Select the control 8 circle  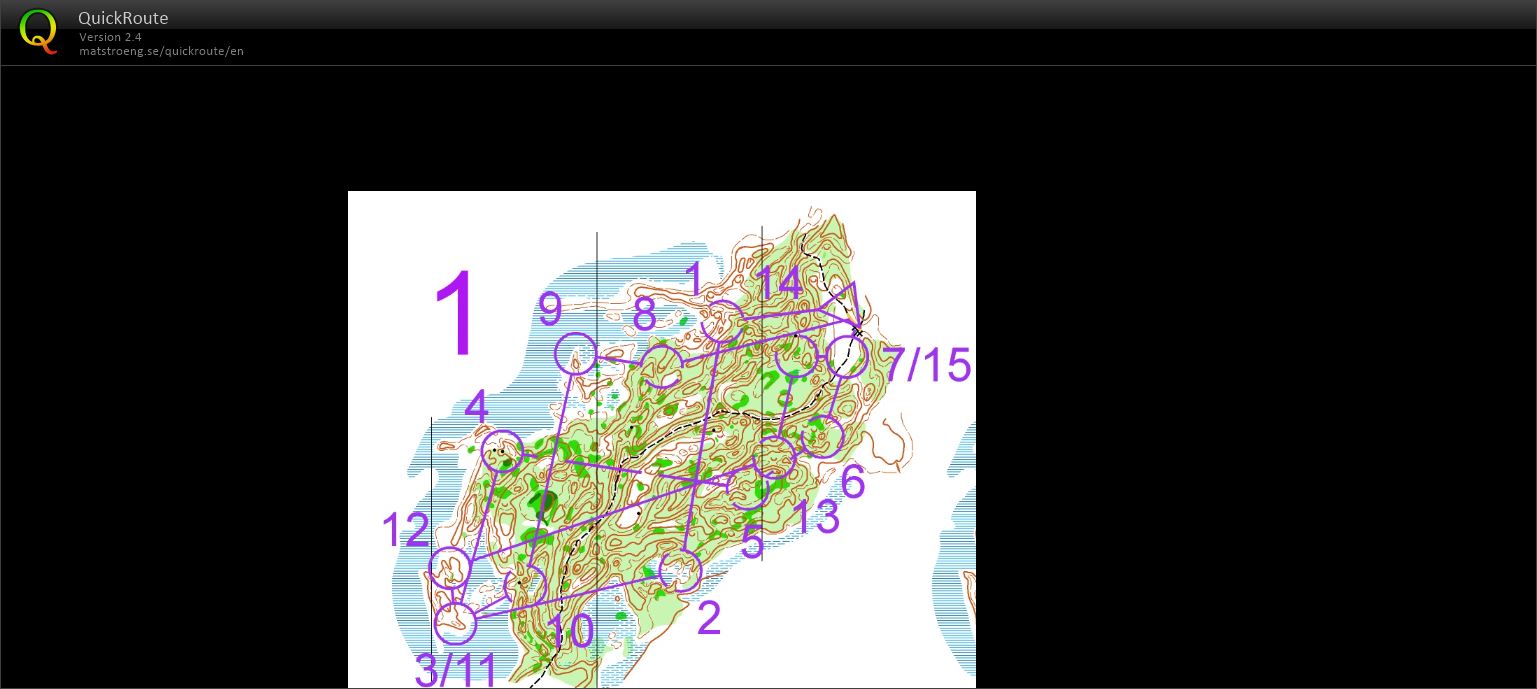(x=661, y=366)
